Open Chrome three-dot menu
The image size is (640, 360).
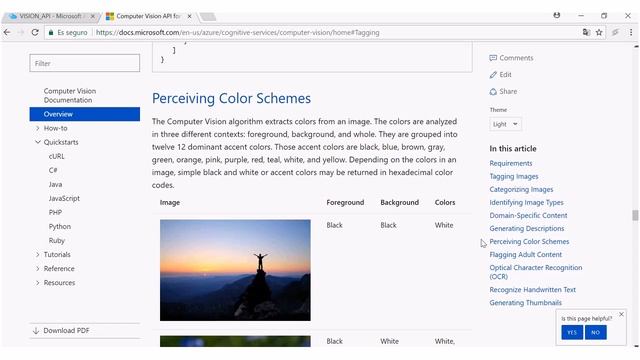(631, 32)
